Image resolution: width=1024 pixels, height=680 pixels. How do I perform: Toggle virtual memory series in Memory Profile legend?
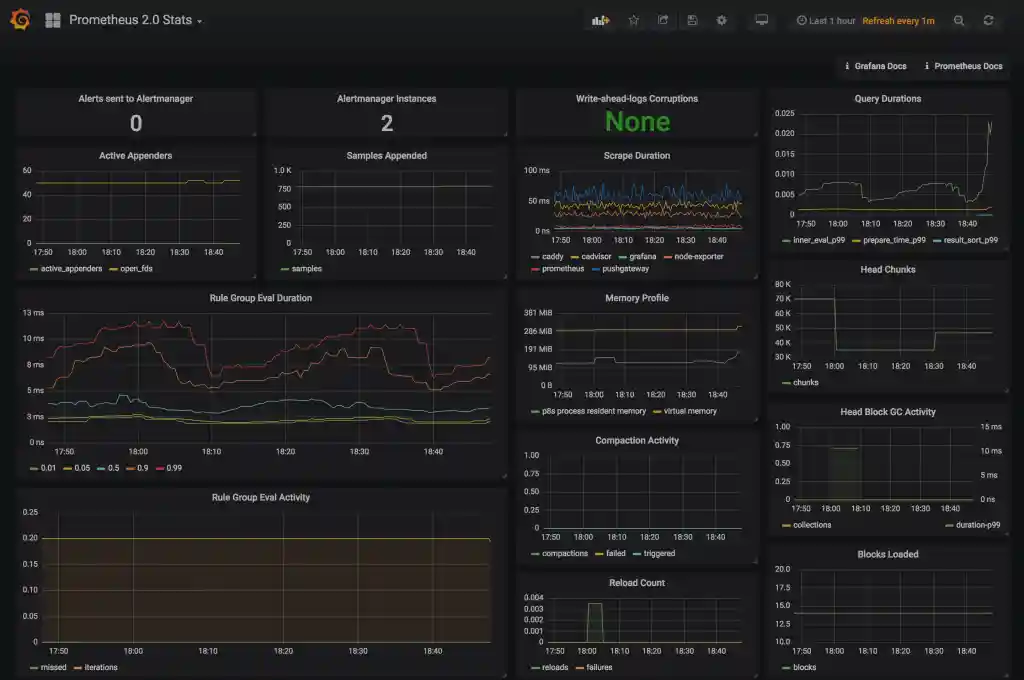point(688,411)
